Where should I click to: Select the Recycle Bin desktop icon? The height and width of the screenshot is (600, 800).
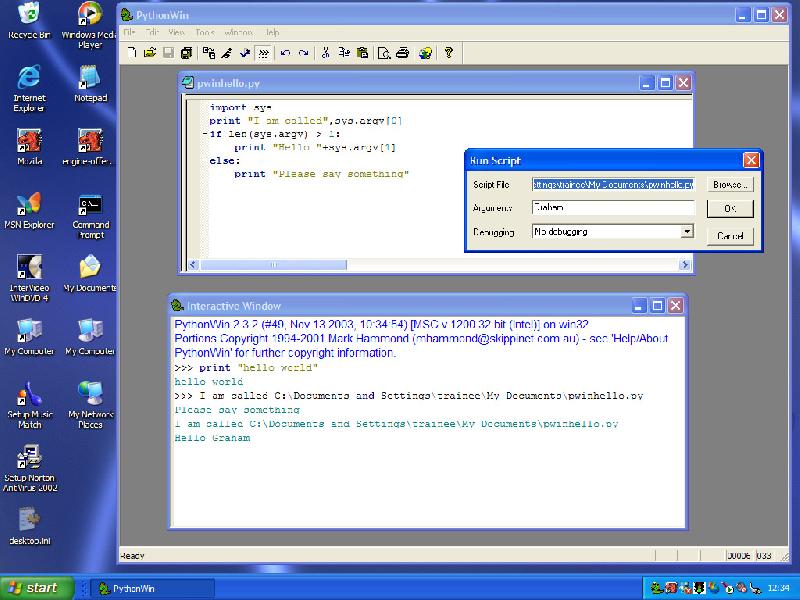point(29,20)
